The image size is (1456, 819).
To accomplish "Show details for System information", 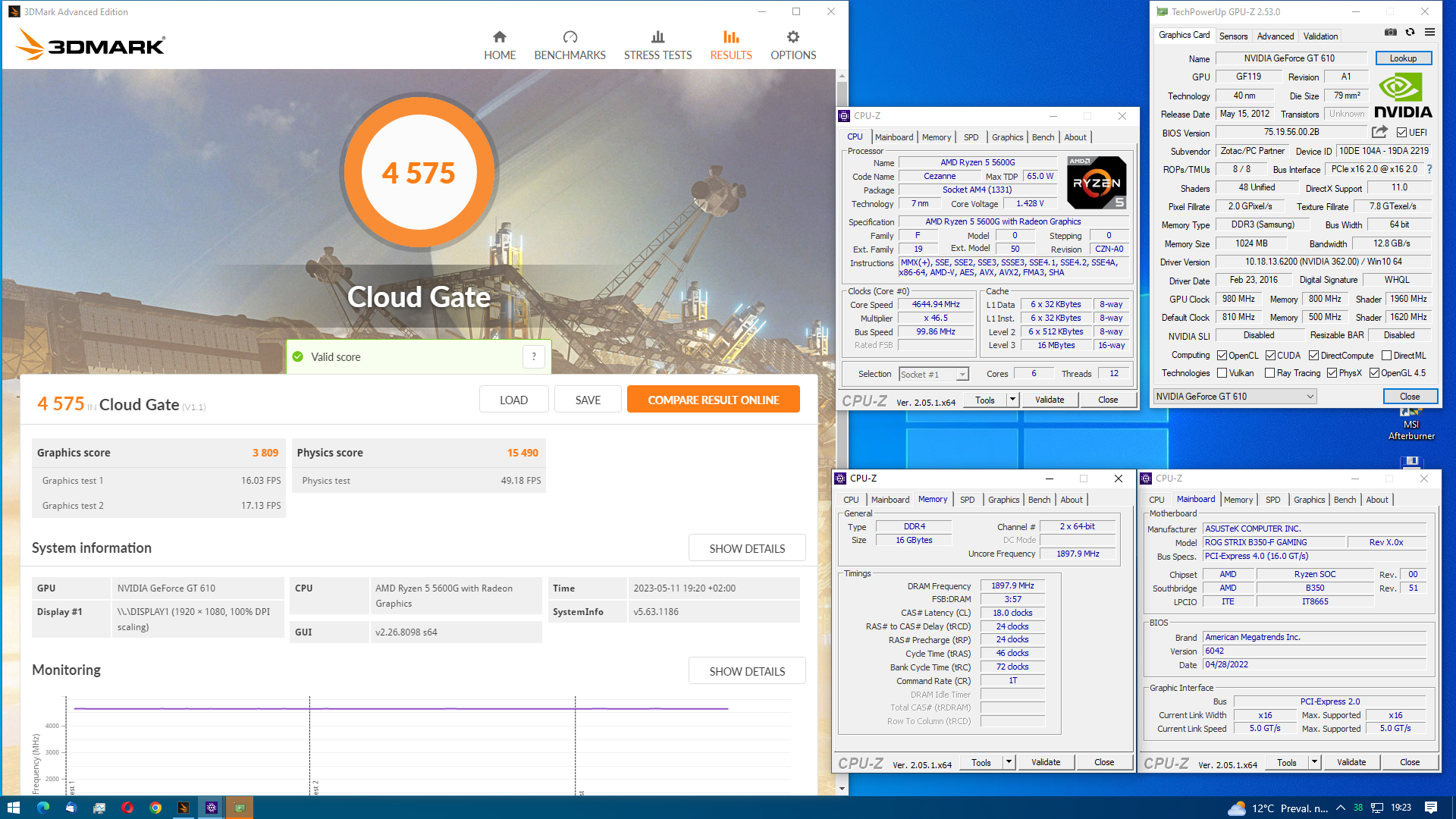I will pyautogui.click(x=747, y=548).
